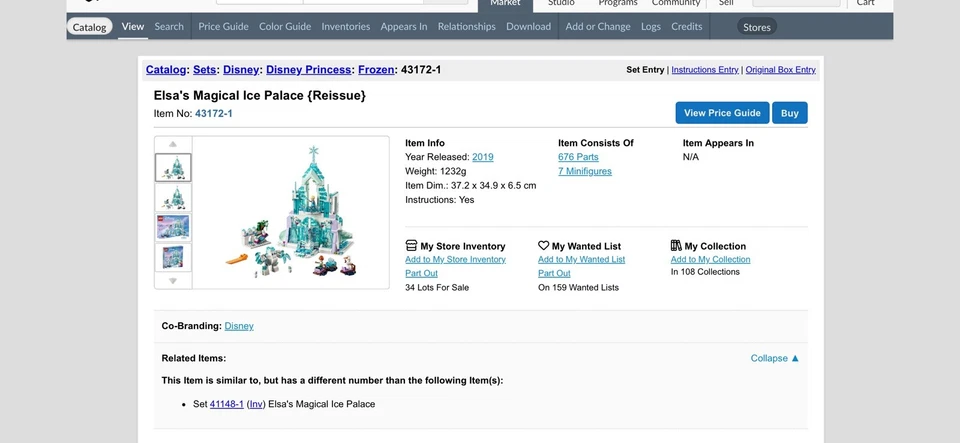Open 7 Minifigures link
960x443 pixels.
tap(585, 171)
